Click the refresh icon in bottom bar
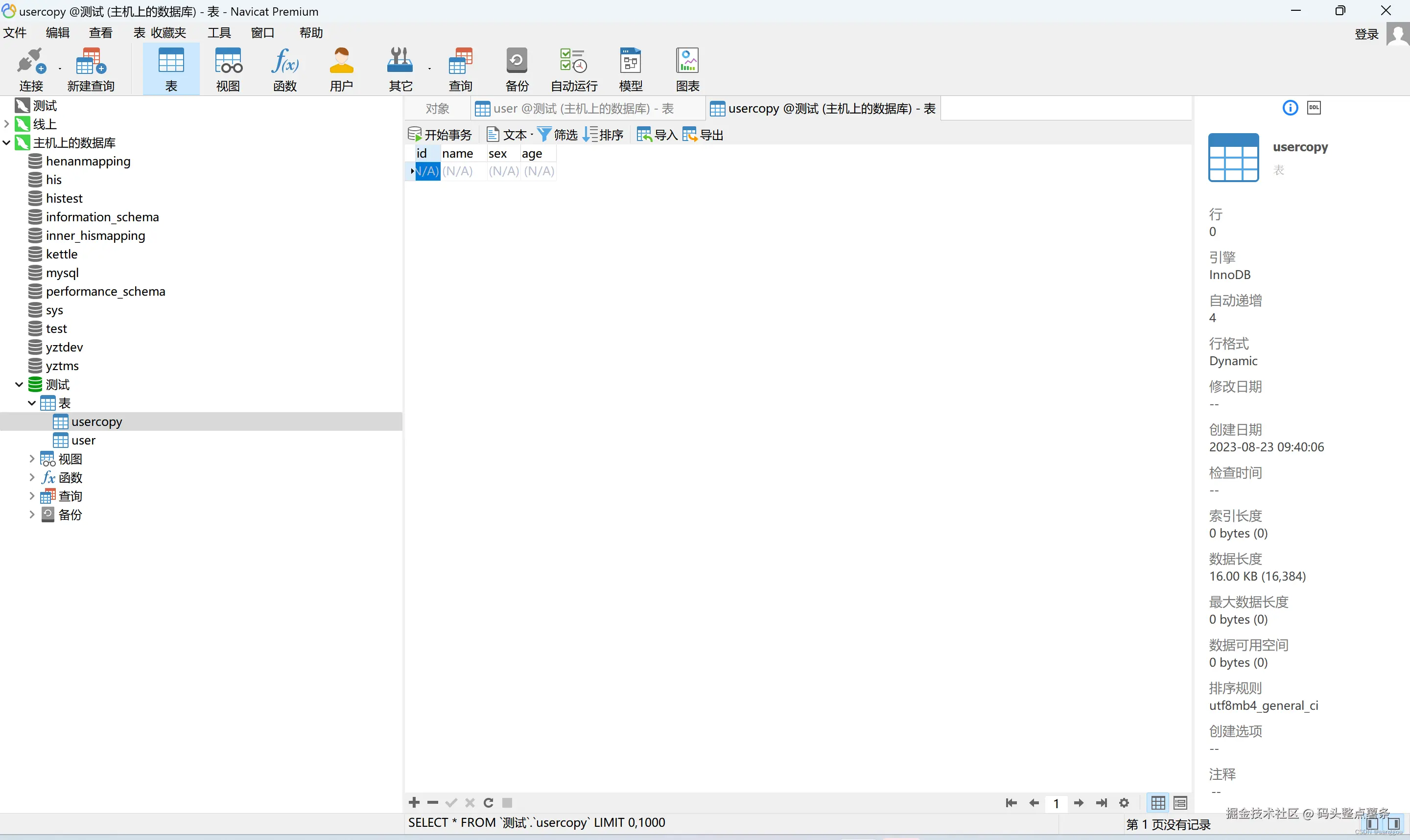The width and height of the screenshot is (1410, 840). pos(489,803)
